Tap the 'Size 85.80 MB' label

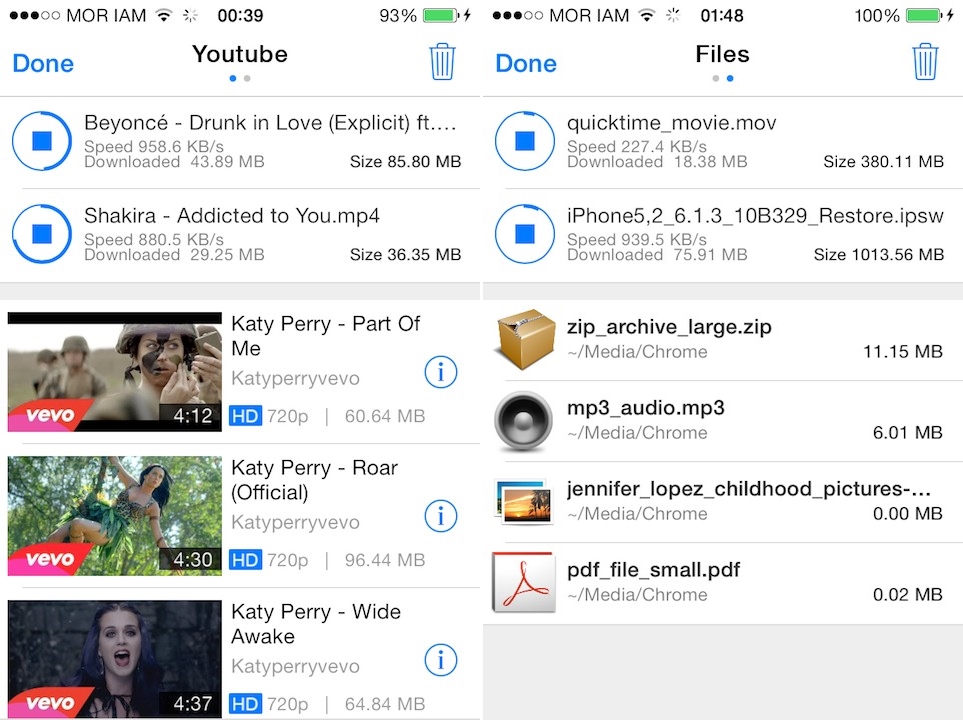pos(405,162)
